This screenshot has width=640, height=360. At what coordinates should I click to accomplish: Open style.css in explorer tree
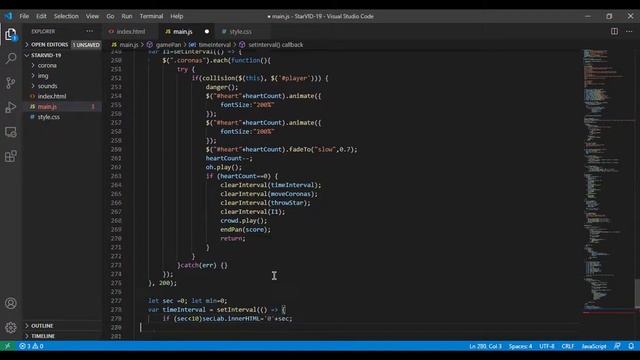49,117
